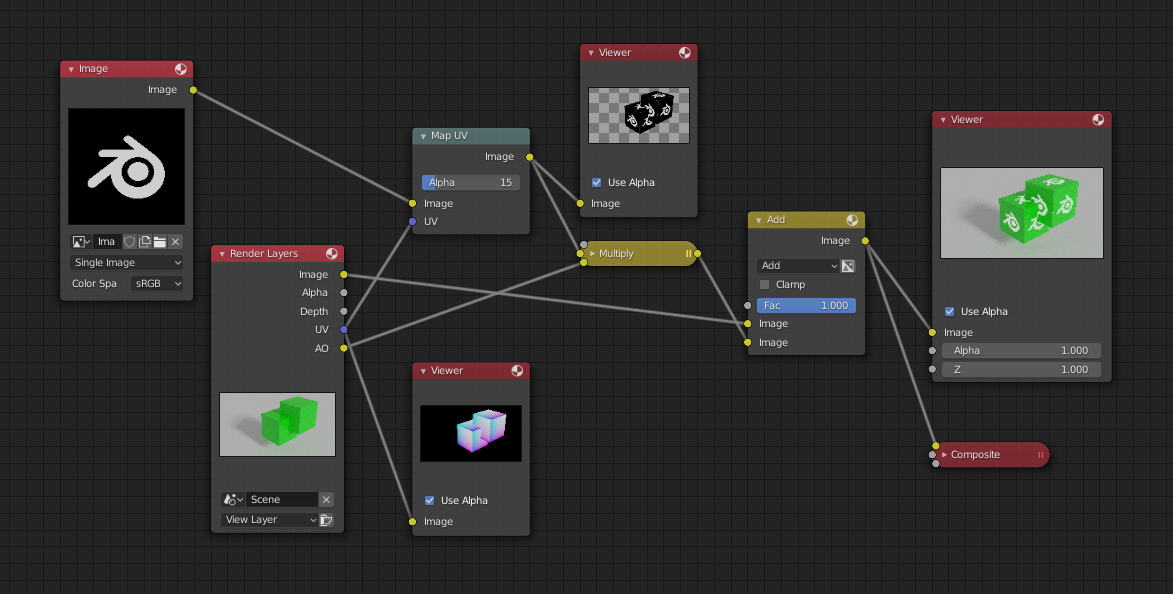The width and height of the screenshot is (1173, 594).
Task: Enable Clamp on the Add node
Action: (763, 284)
